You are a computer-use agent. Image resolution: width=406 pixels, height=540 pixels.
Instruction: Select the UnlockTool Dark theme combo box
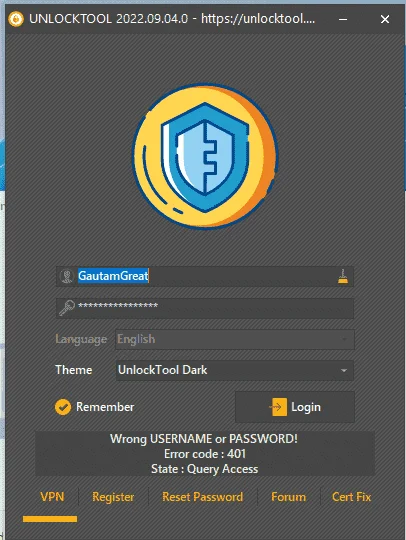[x=235, y=370]
